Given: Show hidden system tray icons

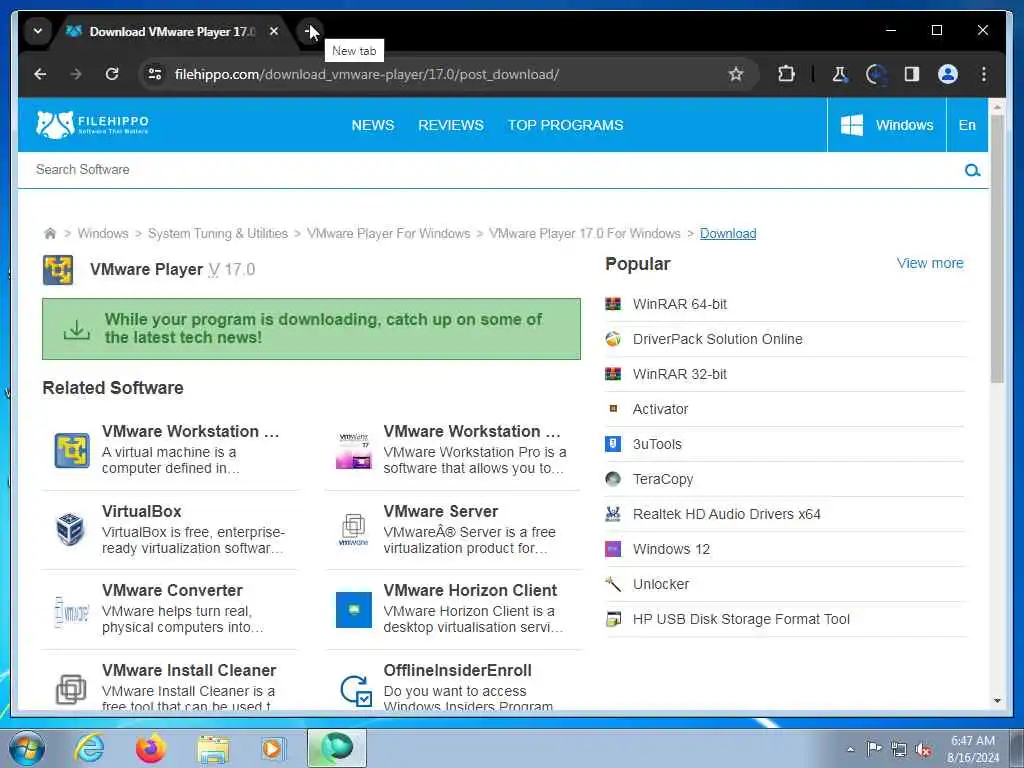Looking at the screenshot, I should pyautogui.click(x=850, y=749).
